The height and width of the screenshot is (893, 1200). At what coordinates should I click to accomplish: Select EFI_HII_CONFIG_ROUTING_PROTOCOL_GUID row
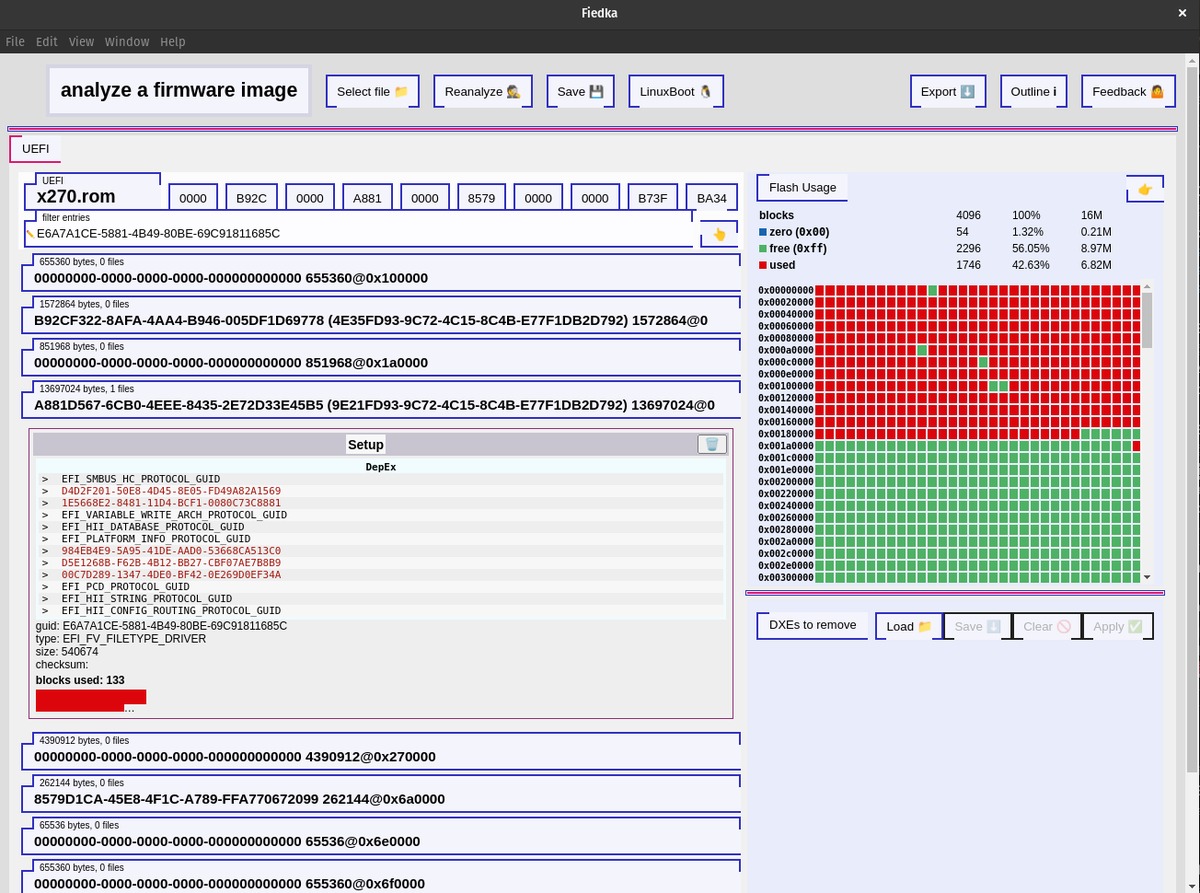click(x=382, y=611)
